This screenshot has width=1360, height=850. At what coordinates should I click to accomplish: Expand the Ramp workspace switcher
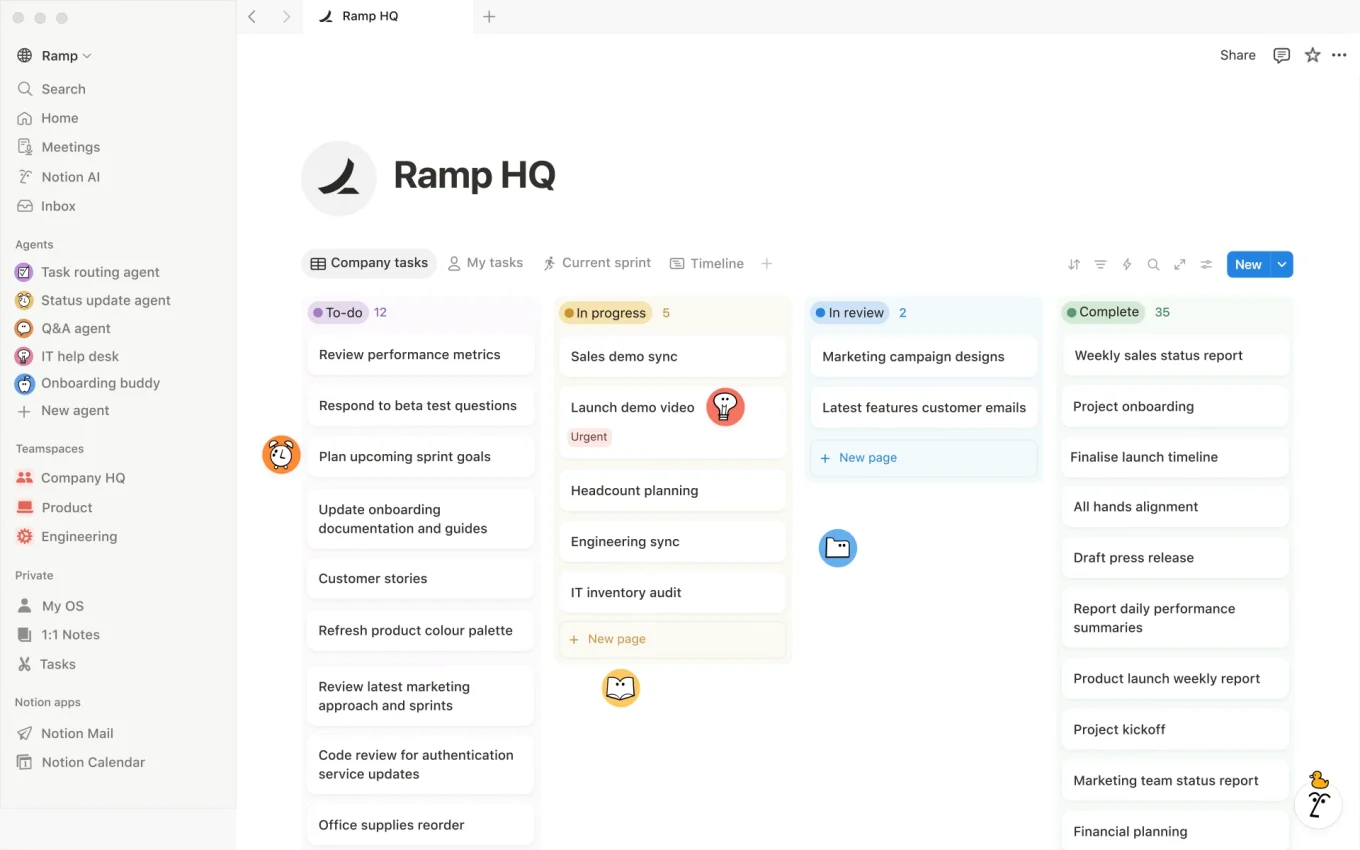(54, 56)
